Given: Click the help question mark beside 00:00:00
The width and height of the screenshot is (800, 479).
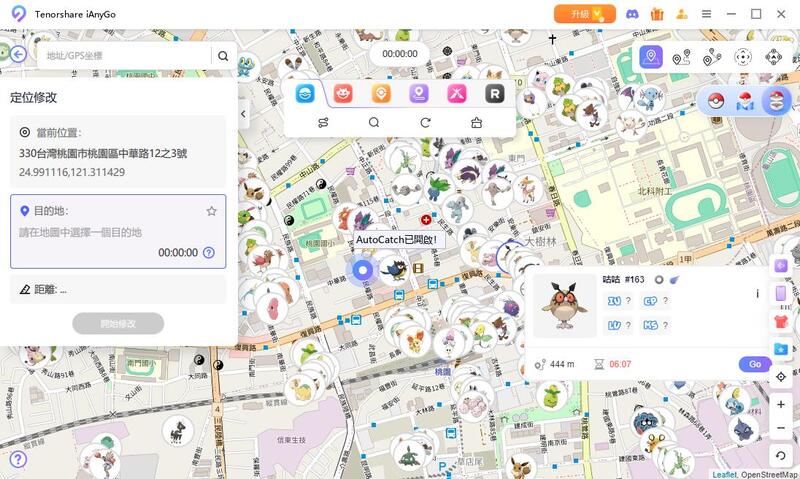Looking at the screenshot, I should [209, 253].
